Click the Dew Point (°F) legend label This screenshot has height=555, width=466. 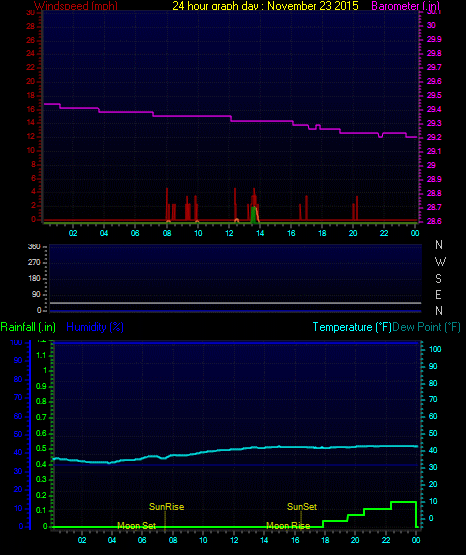[x=426, y=327]
